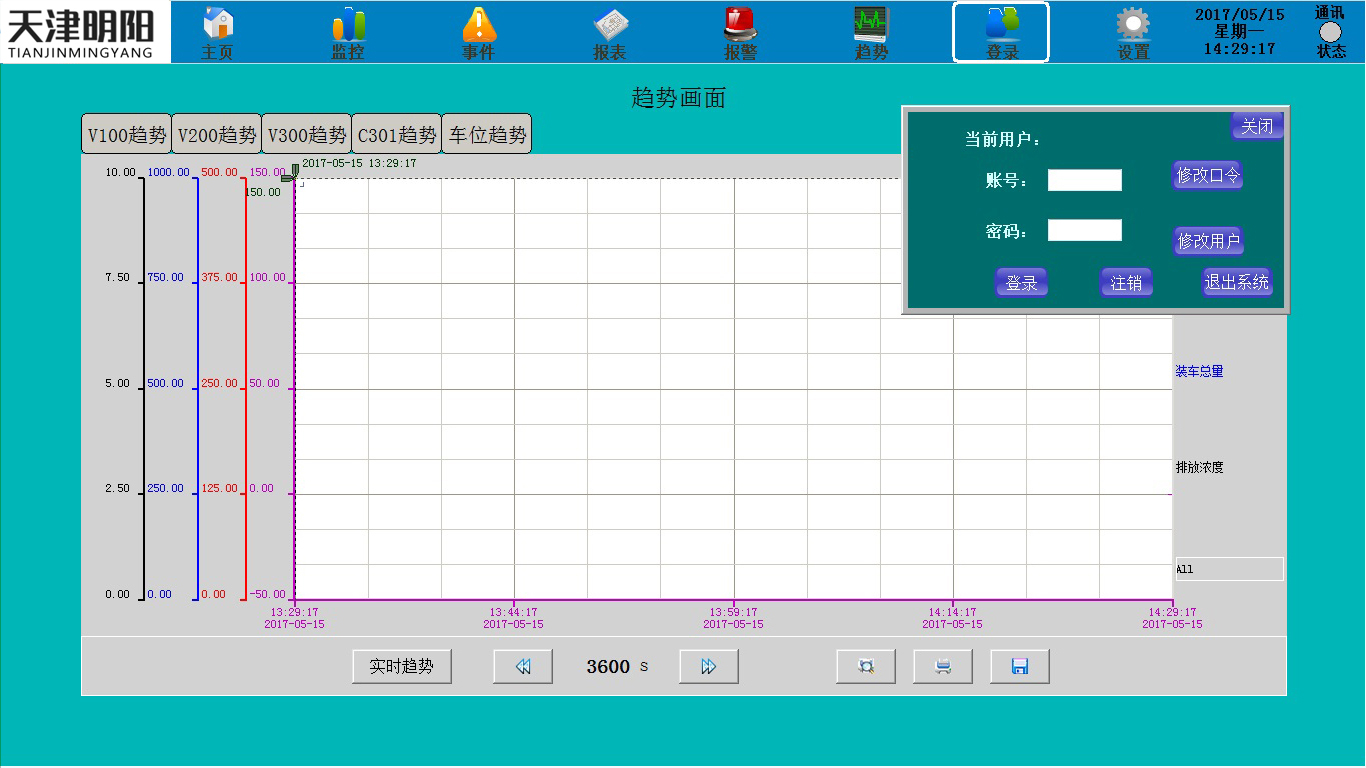The height and width of the screenshot is (768, 1366).
Task: Click the 趋势 trends icon
Action: pos(871,30)
